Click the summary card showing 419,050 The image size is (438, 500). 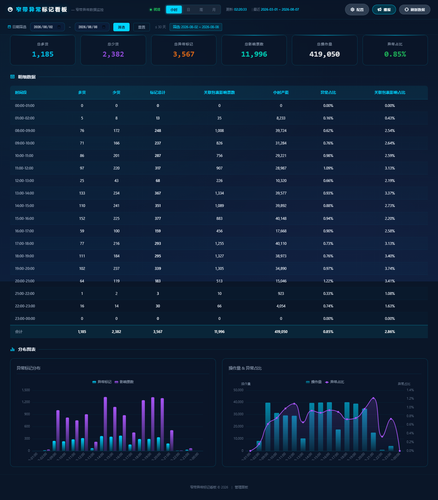(x=325, y=50)
